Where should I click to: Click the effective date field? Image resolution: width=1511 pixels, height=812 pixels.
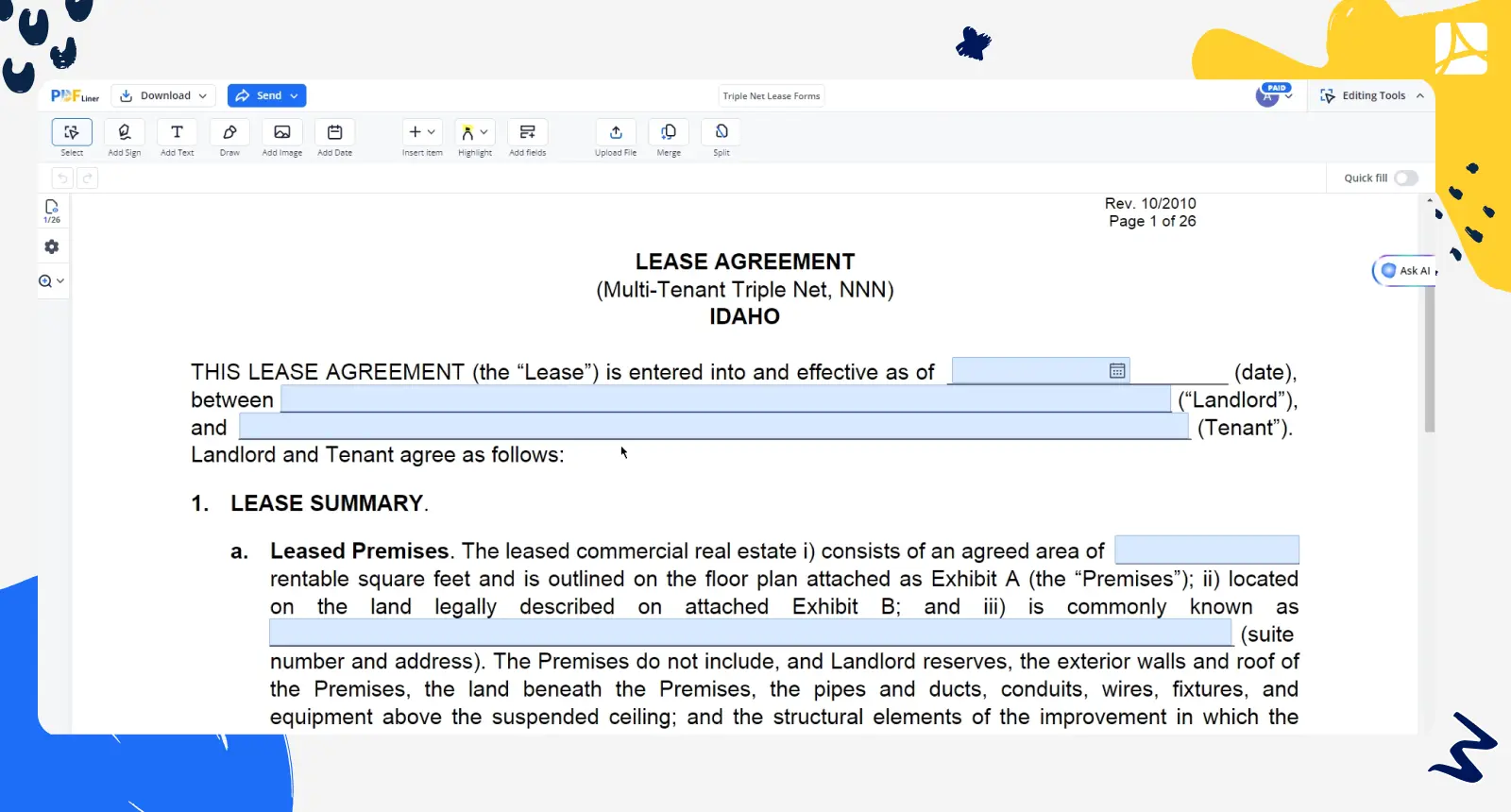1040,370
